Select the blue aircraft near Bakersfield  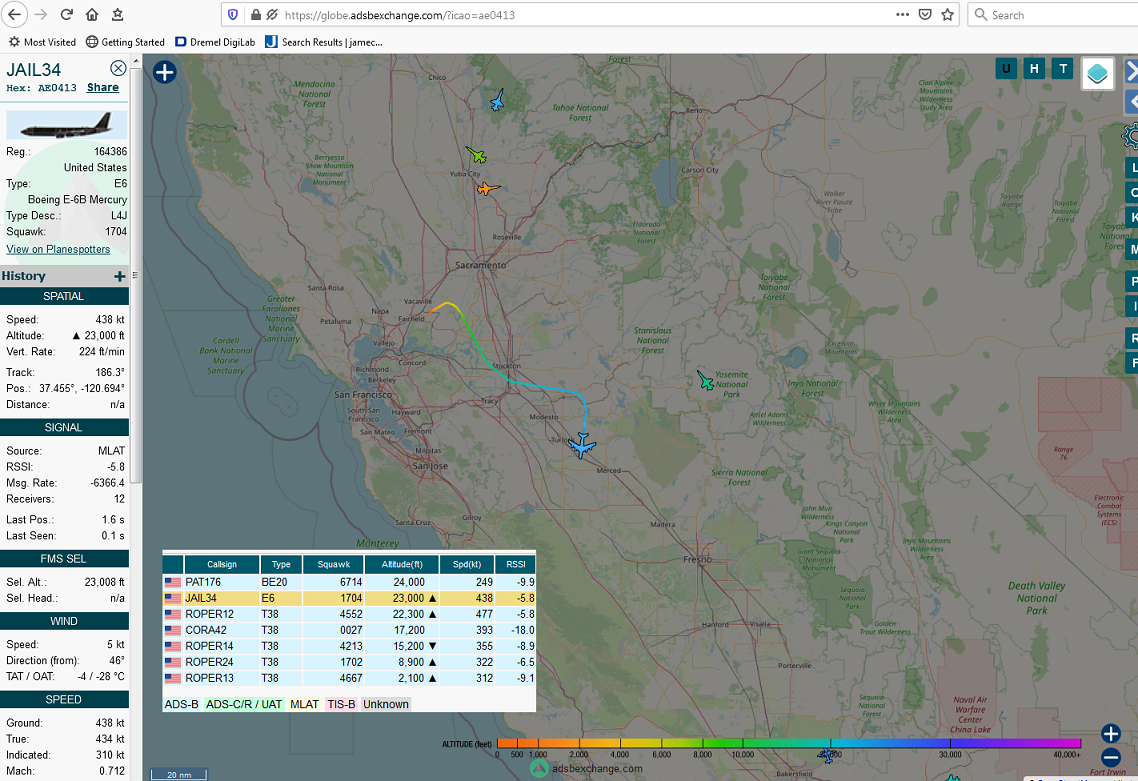pyautogui.click(x=827, y=756)
